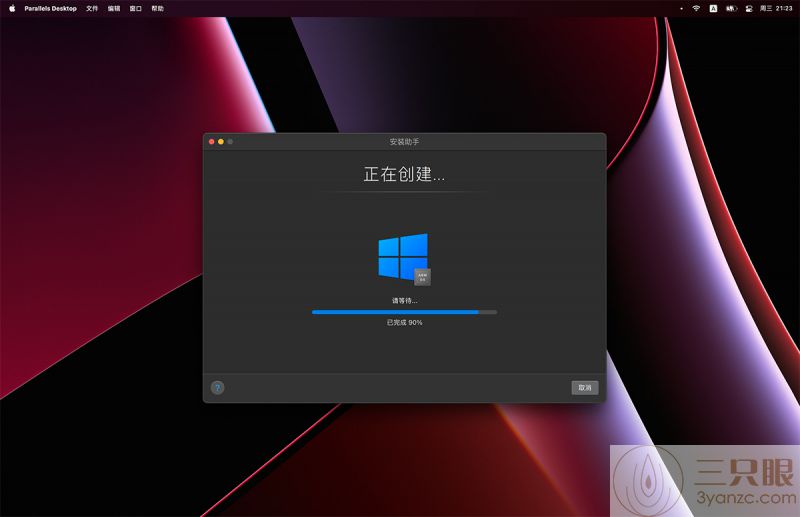Viewport: 800px width, 517px height.
Task: Cancel the creation with 取消 button
Action: (x=585, y=387)
